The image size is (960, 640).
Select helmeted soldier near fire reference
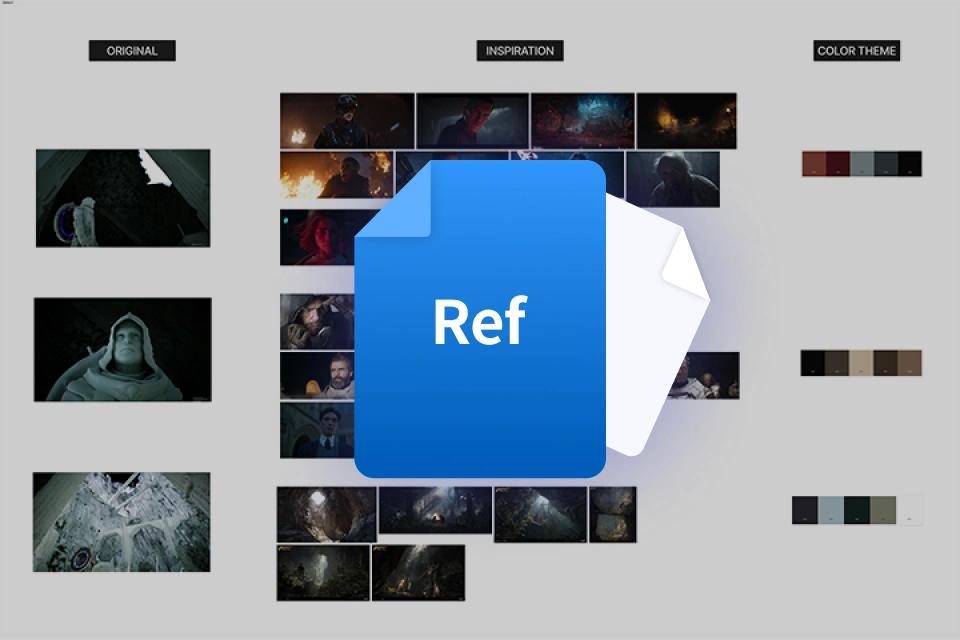tap(347, 121)
